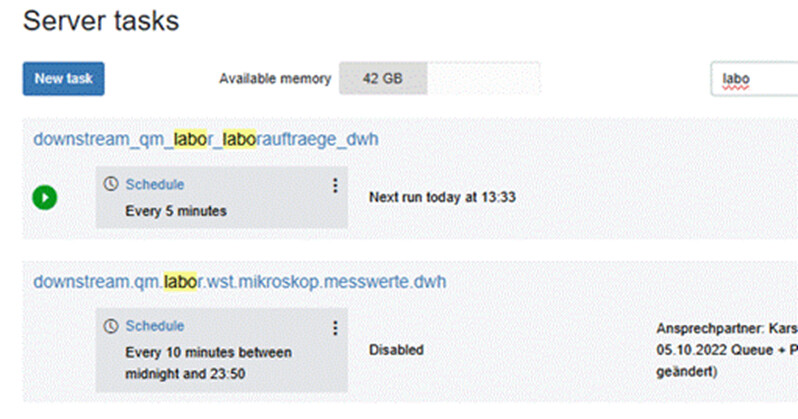
Task: Open the three-dot menu for the 'Every 5 minutes' schedule
Action: coord(335,186)
